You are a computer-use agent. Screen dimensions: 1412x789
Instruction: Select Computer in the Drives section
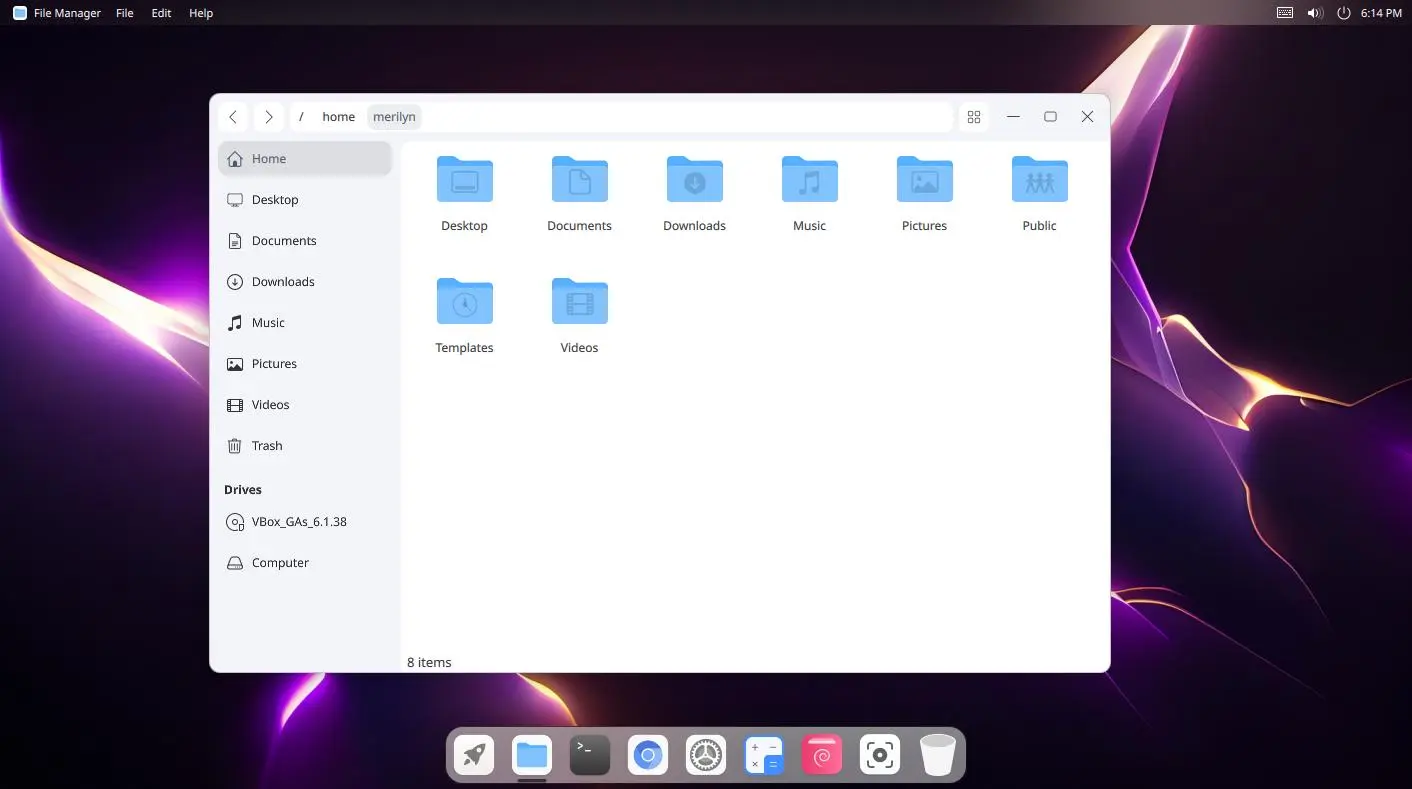pyautogui.click(x=280, y=563)
